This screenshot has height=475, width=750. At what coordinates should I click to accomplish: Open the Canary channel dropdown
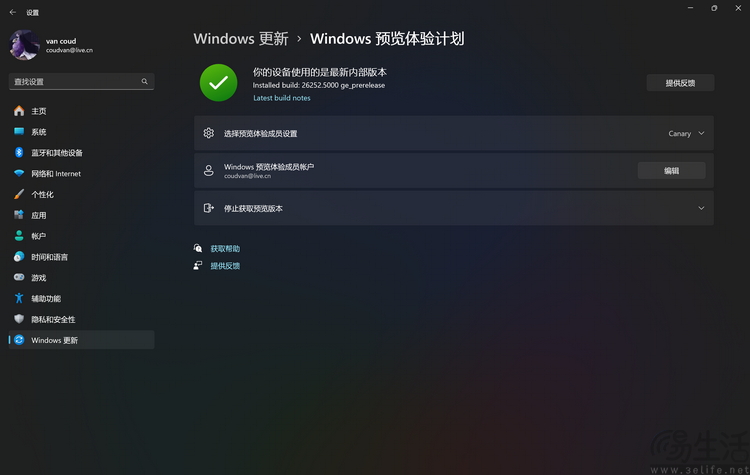[680, 133]
